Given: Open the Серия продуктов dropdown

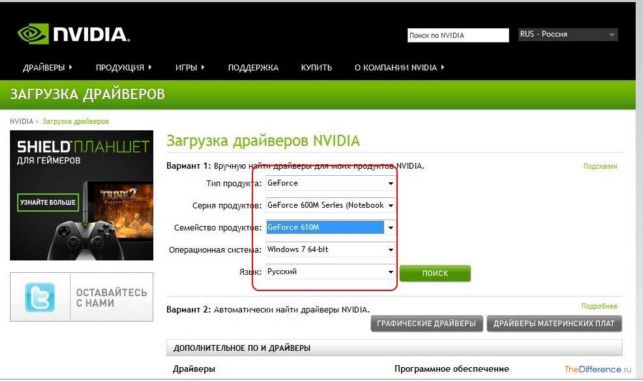Looking at the screenshot, I should [x=330, y=205].
